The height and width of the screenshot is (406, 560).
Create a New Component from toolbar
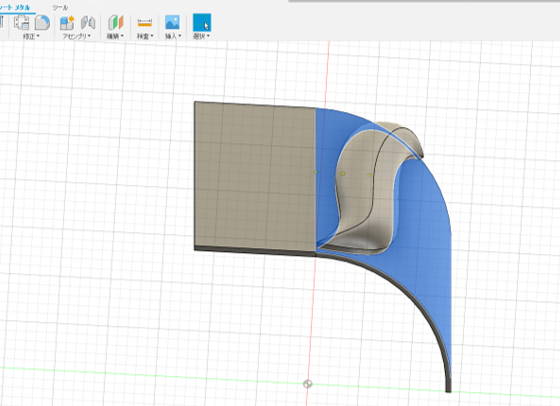tap(67, 22)
